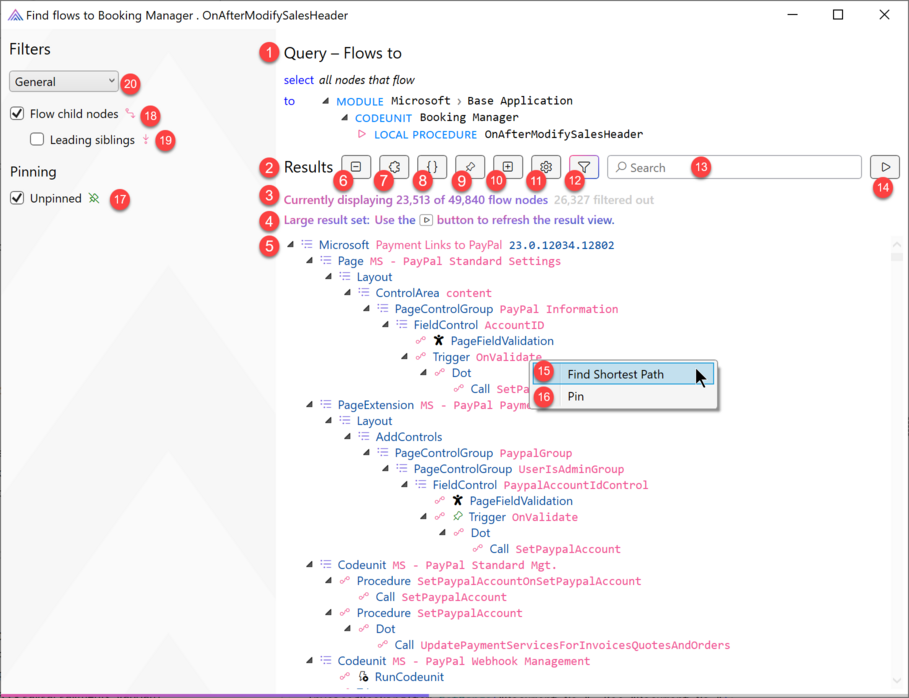The height and width of the screenshot is (698, 909).
Task: Select the RunCodeunit tree row
Action: (x=391, y=677)
